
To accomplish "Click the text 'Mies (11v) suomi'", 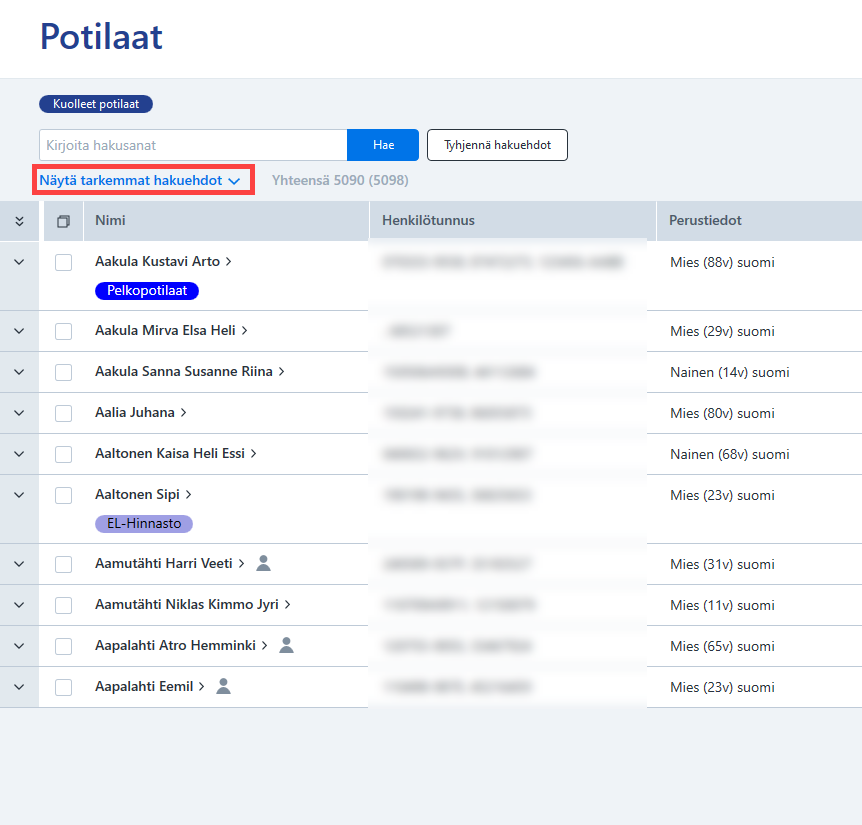I will pos(722,605).
